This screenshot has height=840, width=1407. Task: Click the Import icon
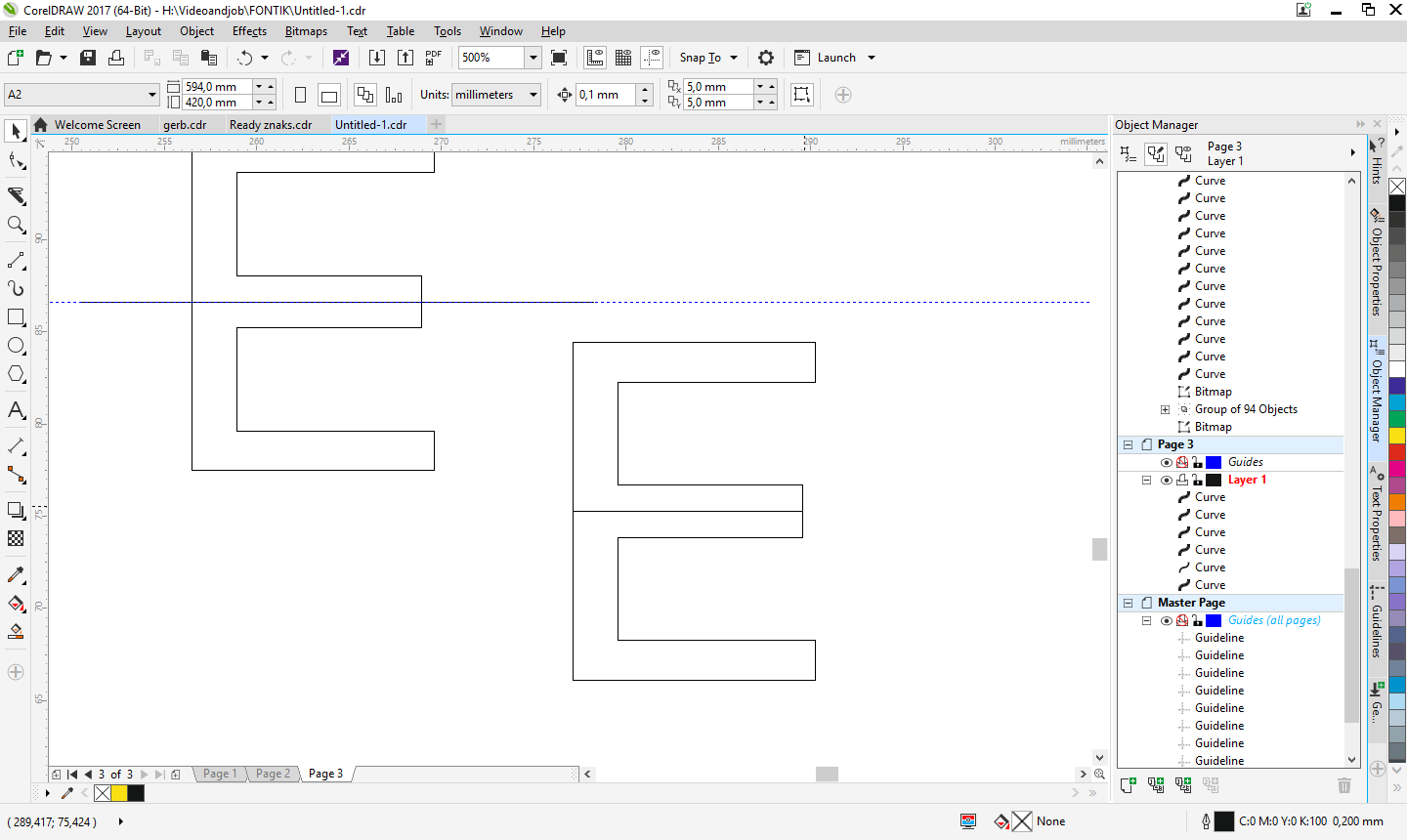[376, 58]
